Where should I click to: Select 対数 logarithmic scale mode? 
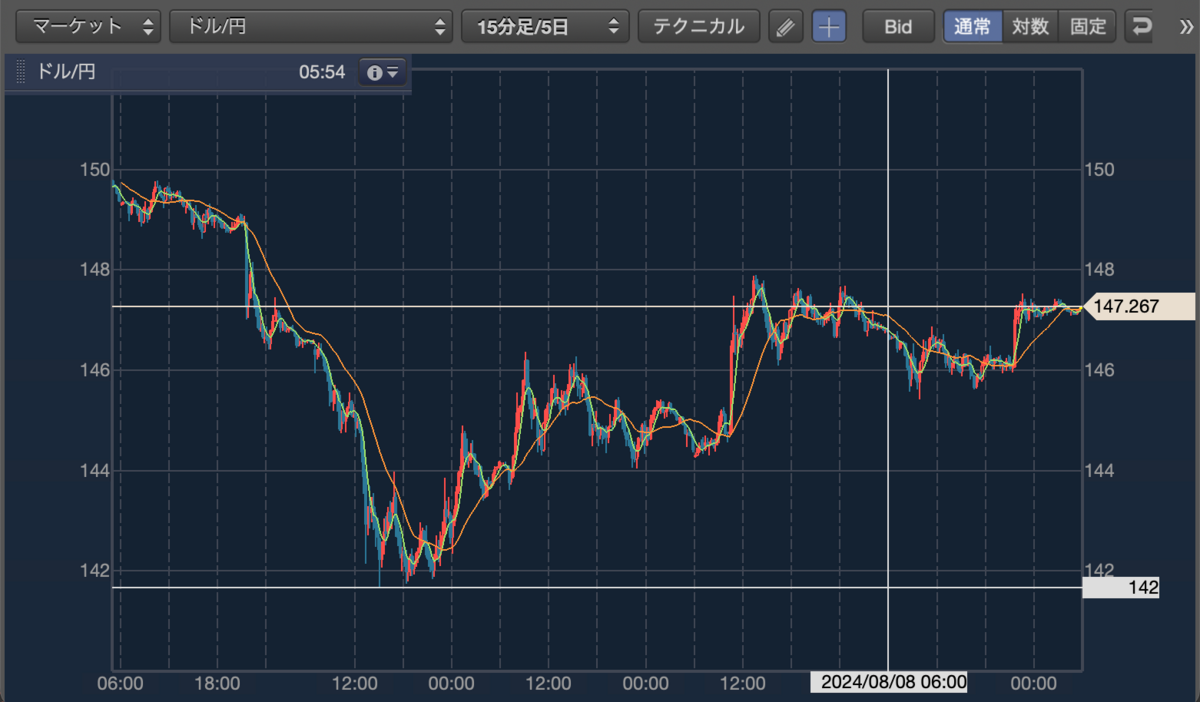(1030, 27)
